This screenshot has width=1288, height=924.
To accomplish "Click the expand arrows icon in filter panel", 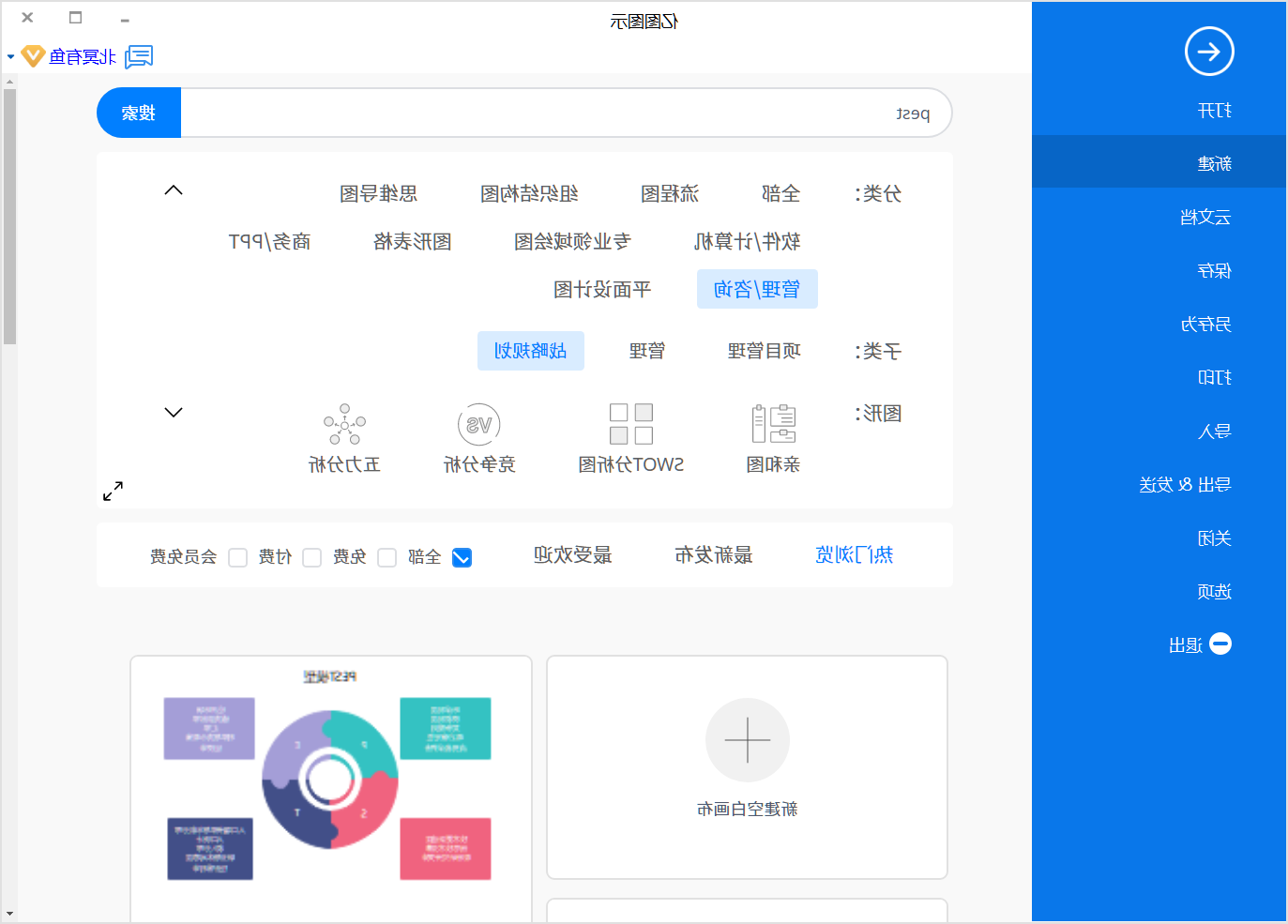I will pyautogui.click(x=114, y=491).
